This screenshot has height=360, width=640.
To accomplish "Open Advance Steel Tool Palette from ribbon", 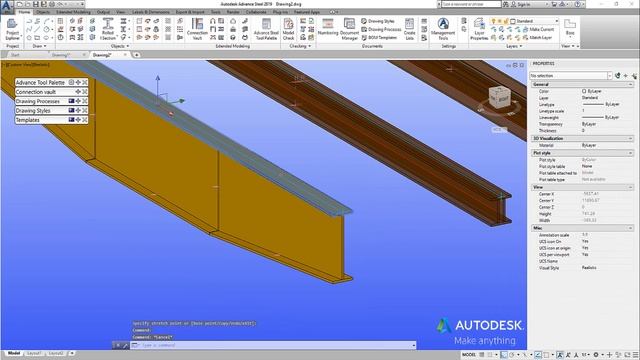I will point(266,29).
